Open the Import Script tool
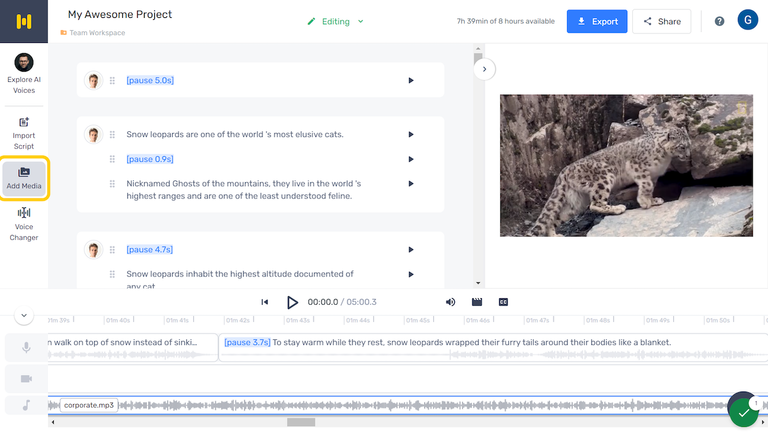 pyautogui.click(x=24, y=133)
